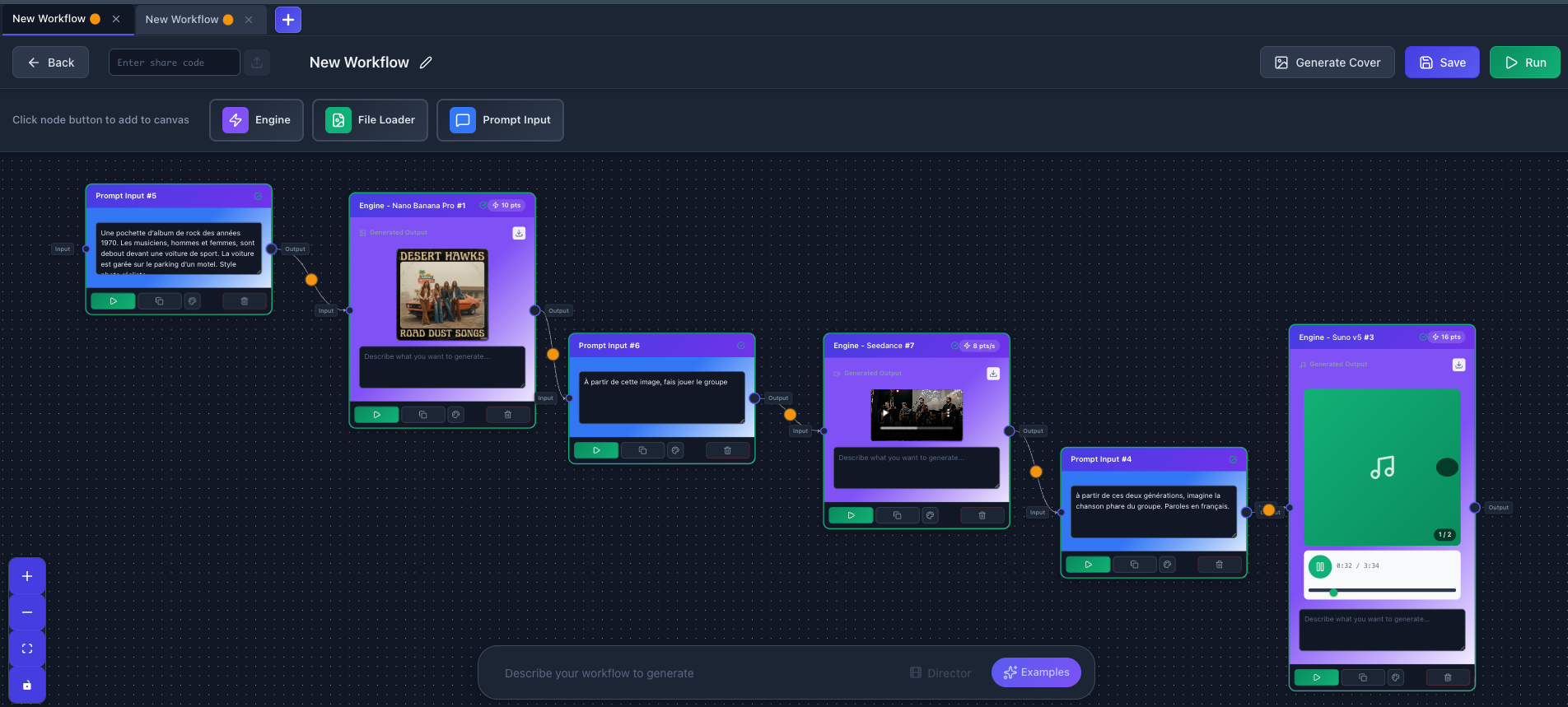Pause the Suno audio playback
This screenshot has width=1568, height=707.
(x=1319, y=566)
